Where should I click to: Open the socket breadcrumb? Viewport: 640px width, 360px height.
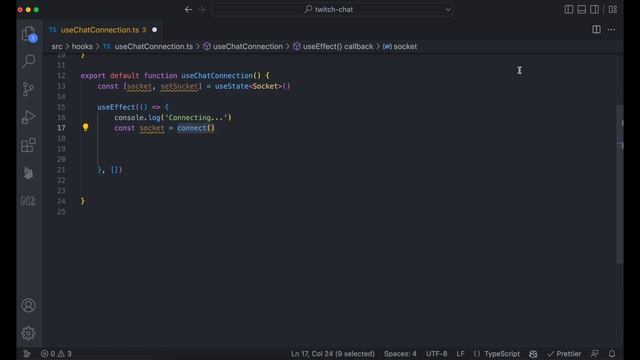(x=400, y=47)
